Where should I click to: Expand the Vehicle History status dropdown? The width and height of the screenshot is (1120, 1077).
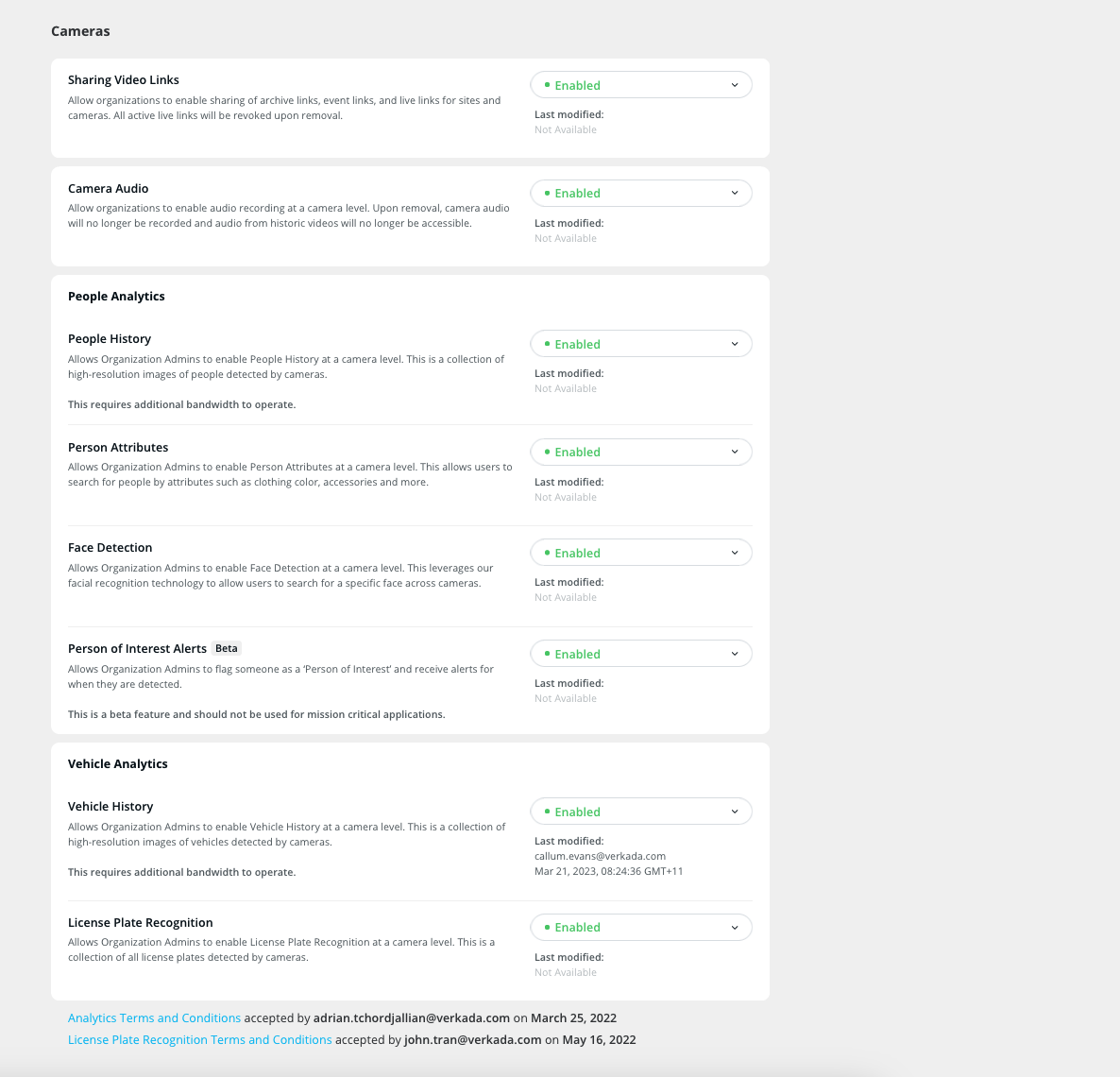(x=640, y=812)
